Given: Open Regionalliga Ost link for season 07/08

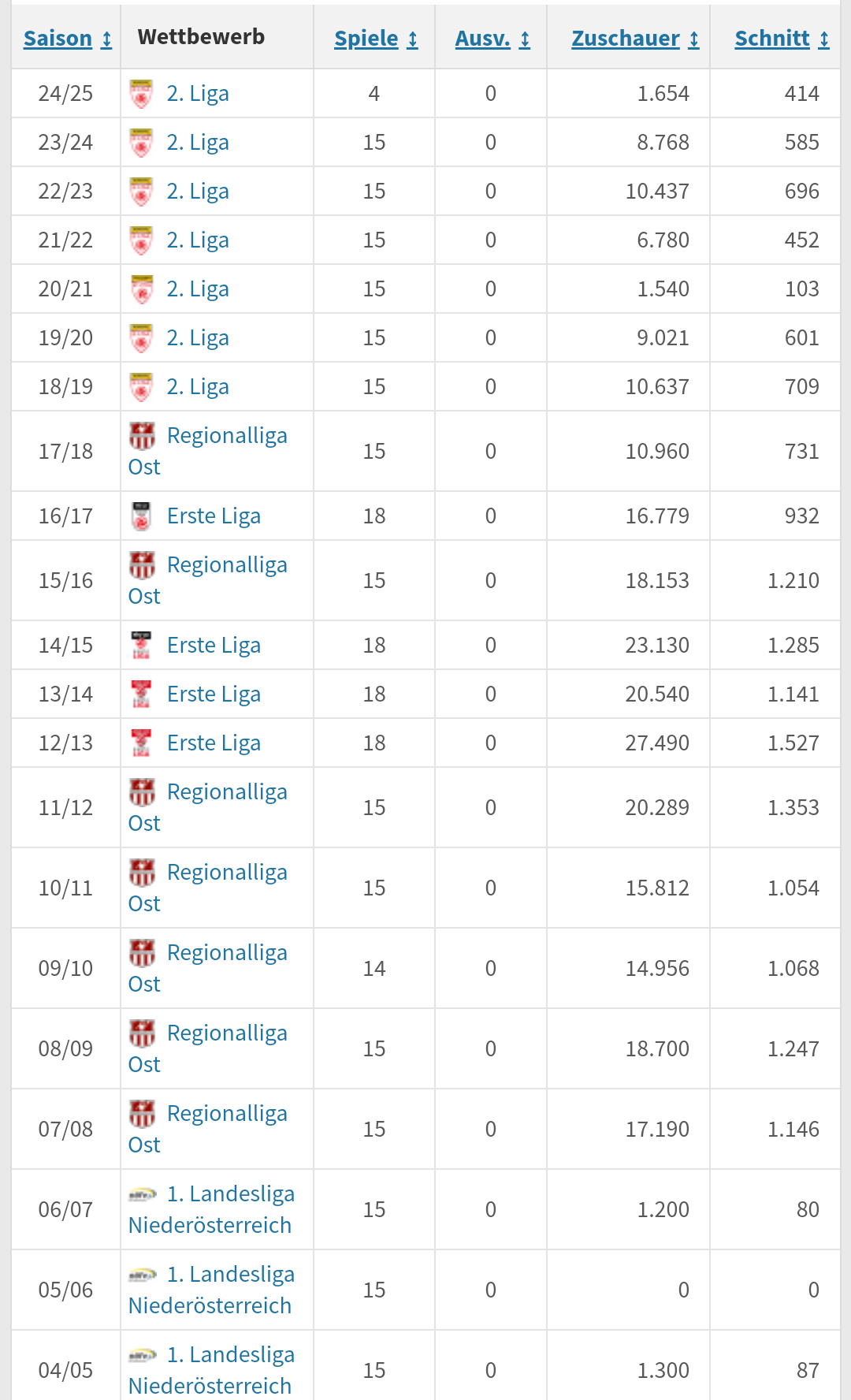Looking at the screenshot, I should (x=208, y=1129).
